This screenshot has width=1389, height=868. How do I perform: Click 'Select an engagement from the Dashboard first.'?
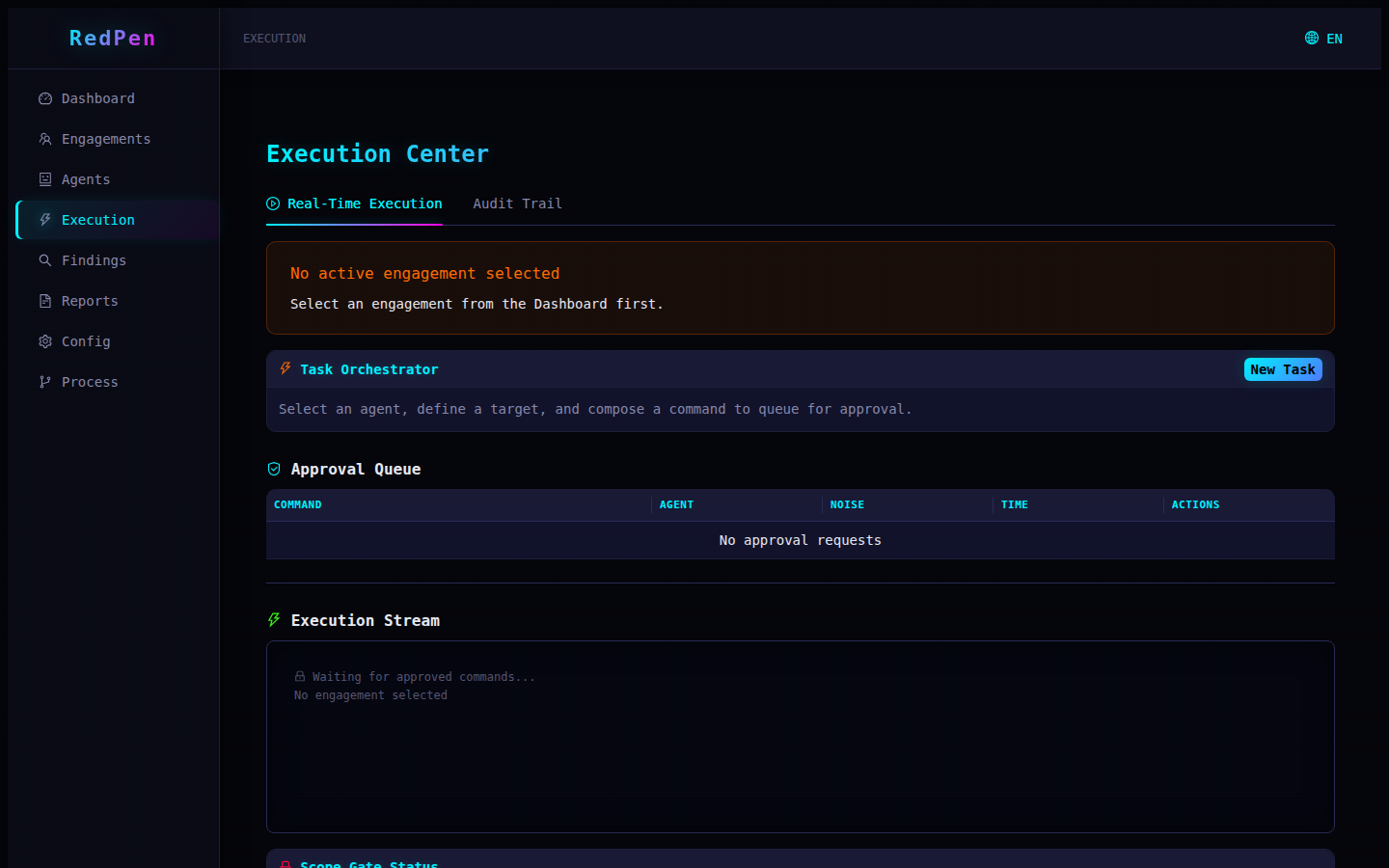[x=477, y=304]
